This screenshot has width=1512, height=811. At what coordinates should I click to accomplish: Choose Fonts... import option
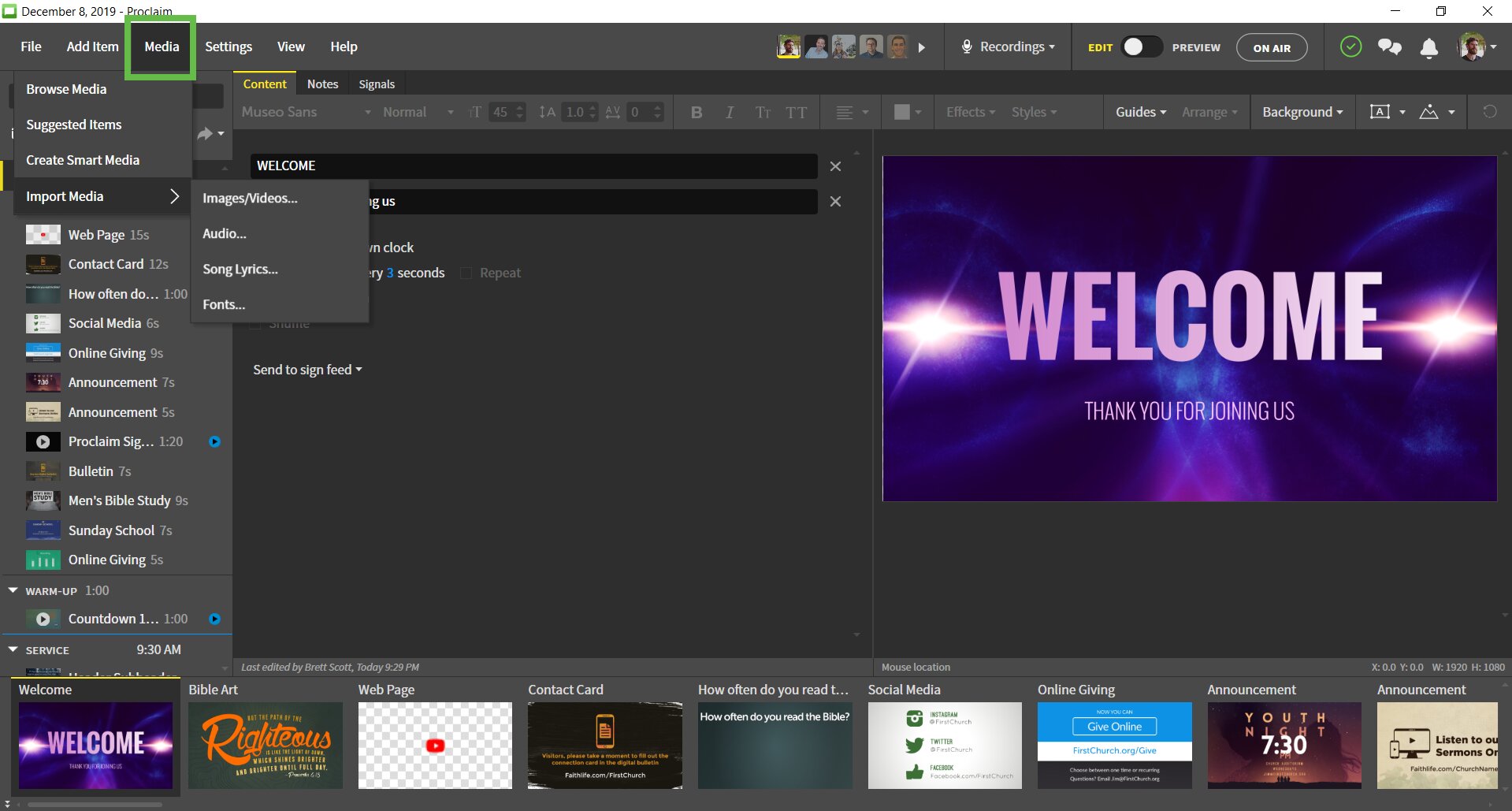(x=280, y=304)
